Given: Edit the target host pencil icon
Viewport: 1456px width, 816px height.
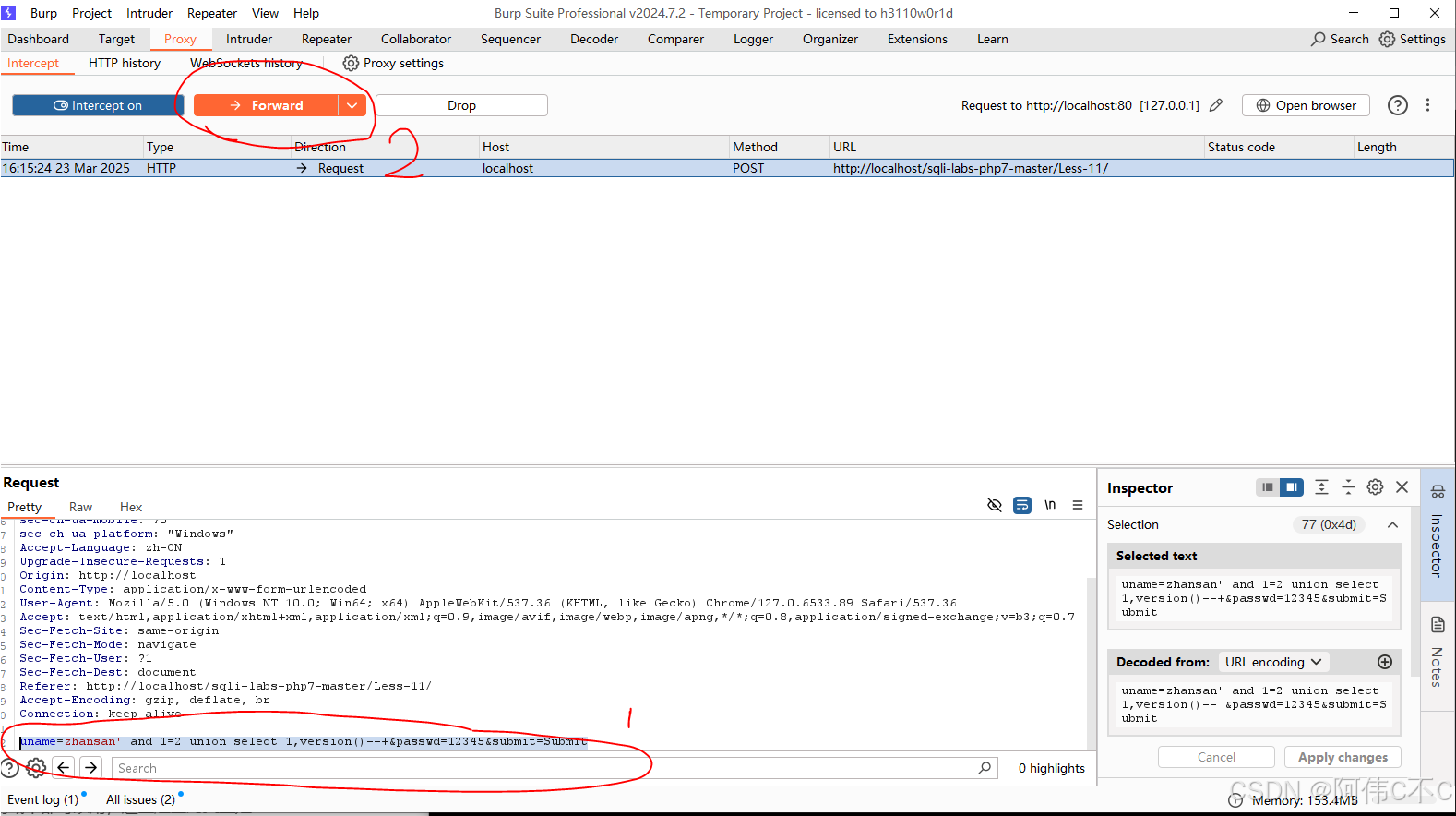Looking at the screenshot, I should pyautogui.click(x=1216, y=105).
